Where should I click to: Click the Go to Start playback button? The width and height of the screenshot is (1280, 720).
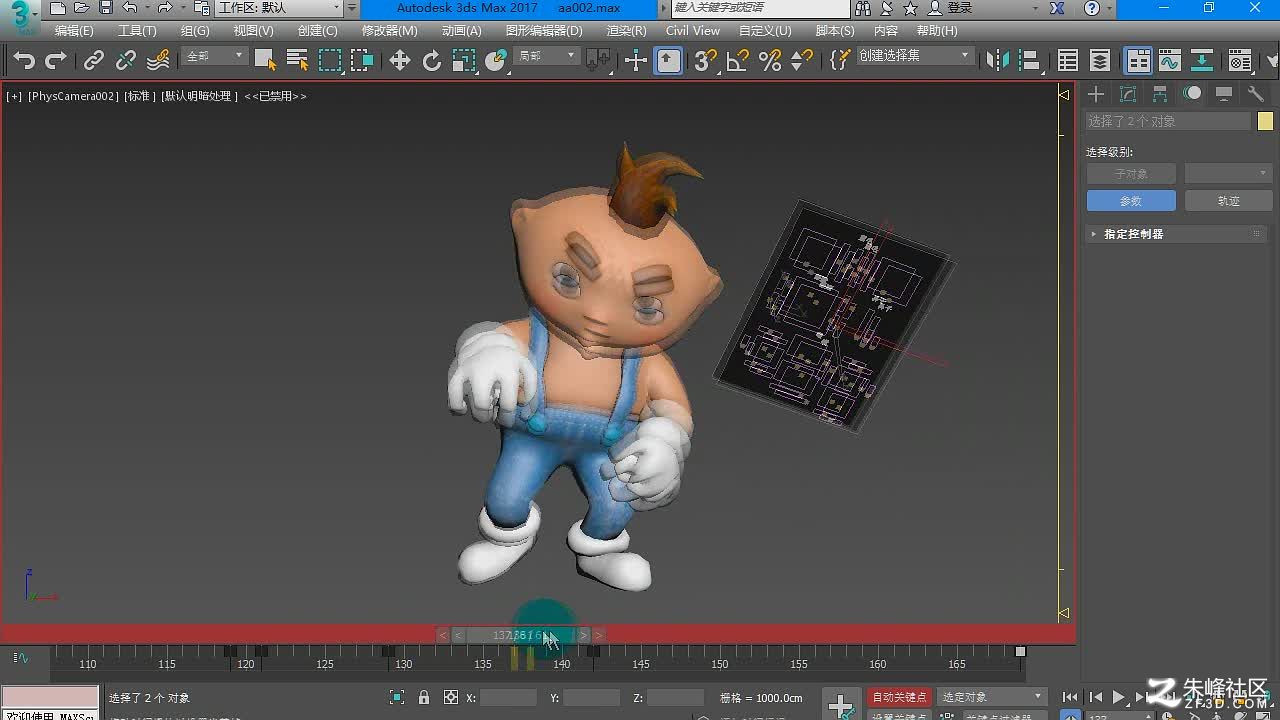coord(1070,697)
